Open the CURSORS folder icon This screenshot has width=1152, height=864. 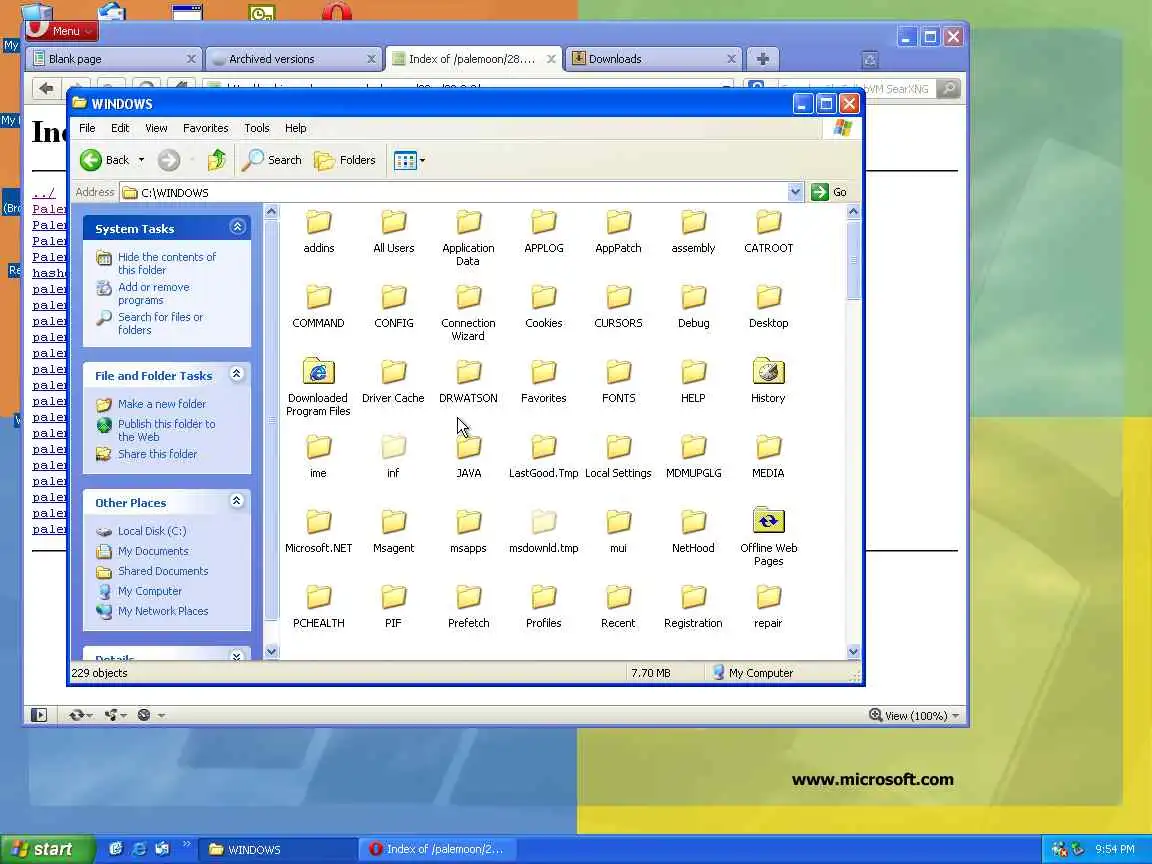click(x=619, y=298)
